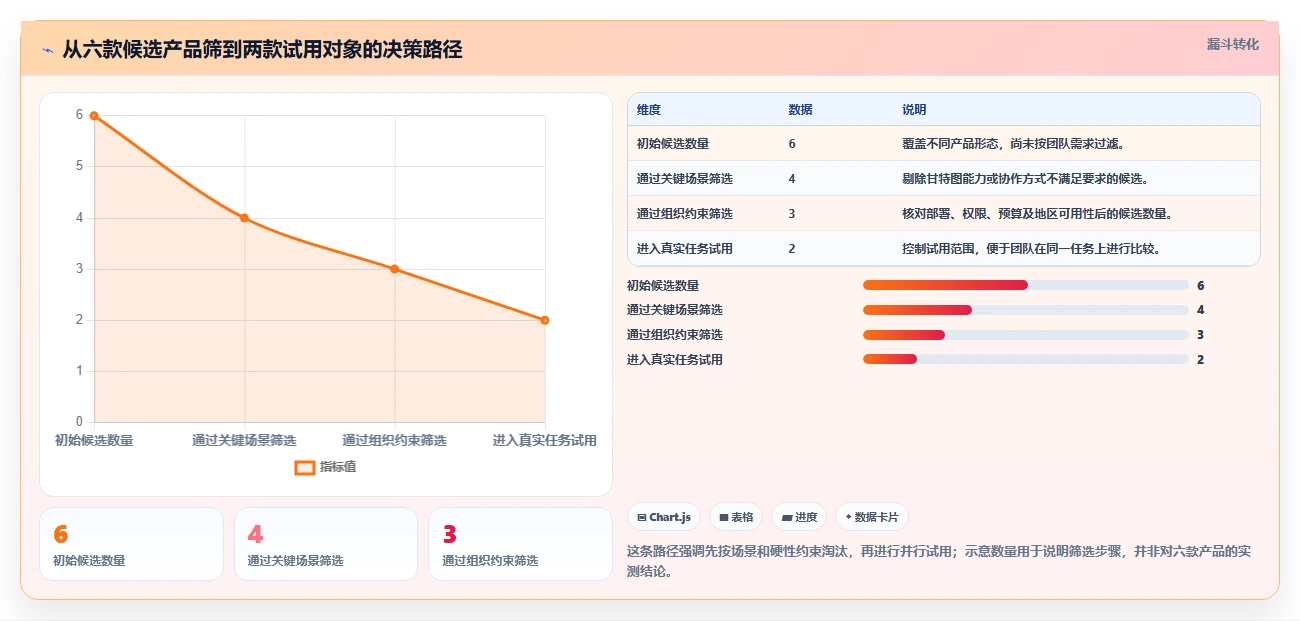Click the x-axis label 初始候选数量 under the chart

coord(94,440)
